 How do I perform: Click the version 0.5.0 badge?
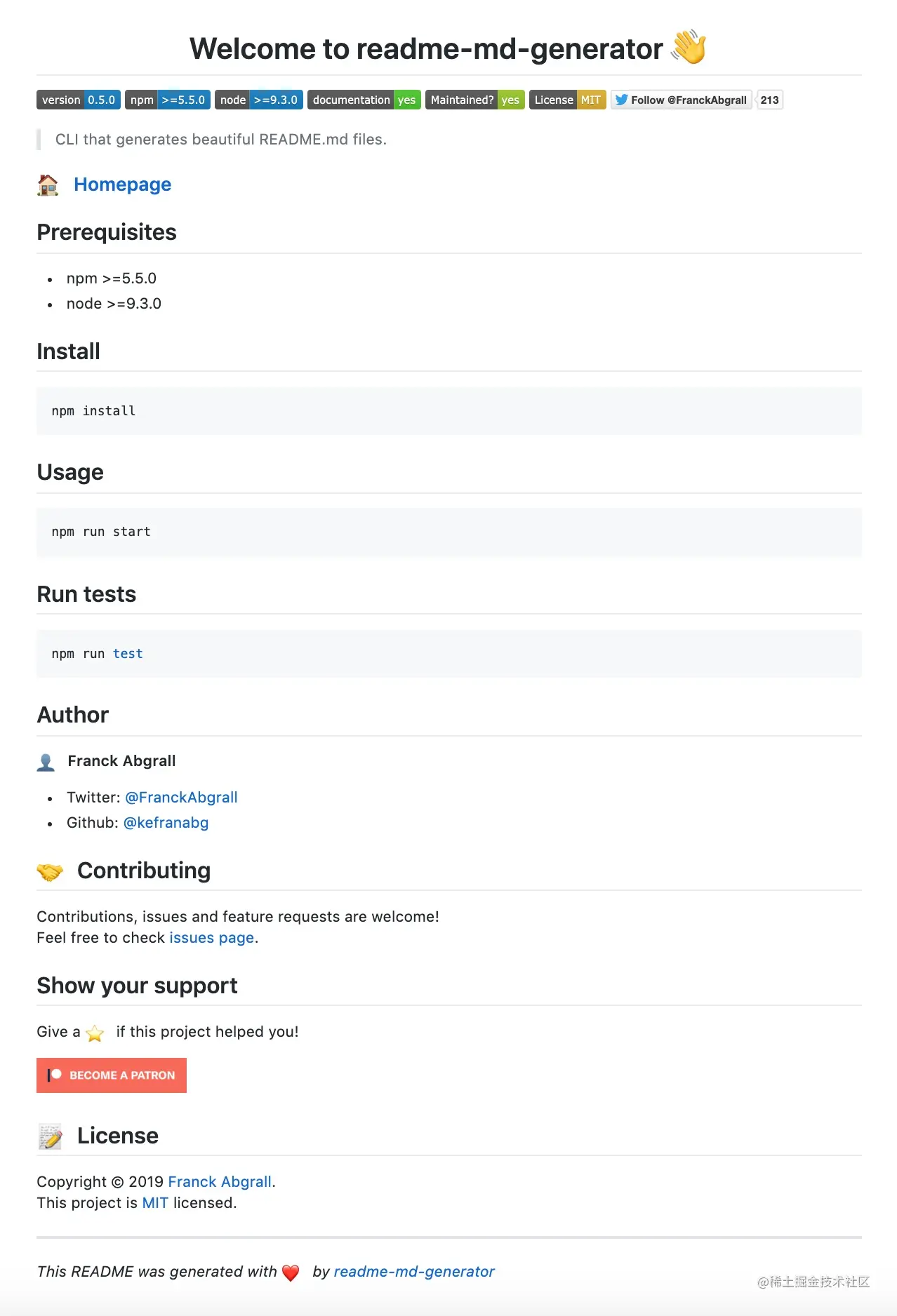(78, 100)
